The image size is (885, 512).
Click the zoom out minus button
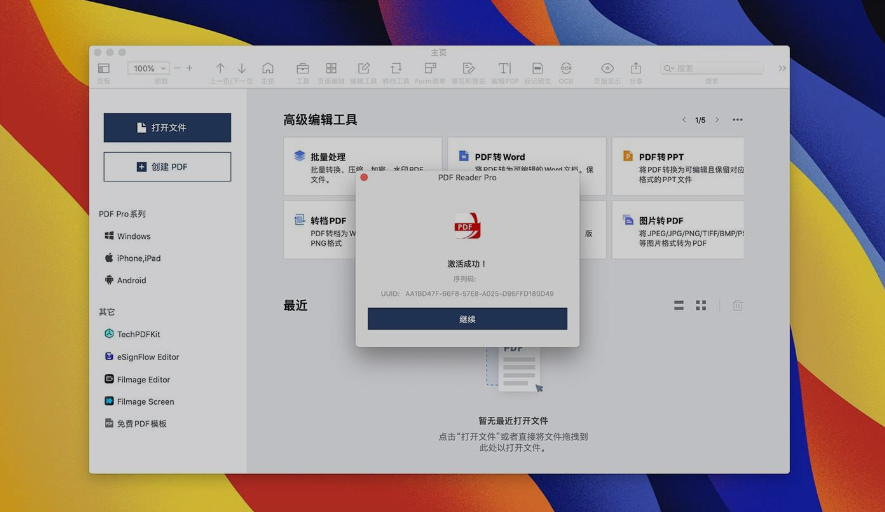tap(177, 68)
